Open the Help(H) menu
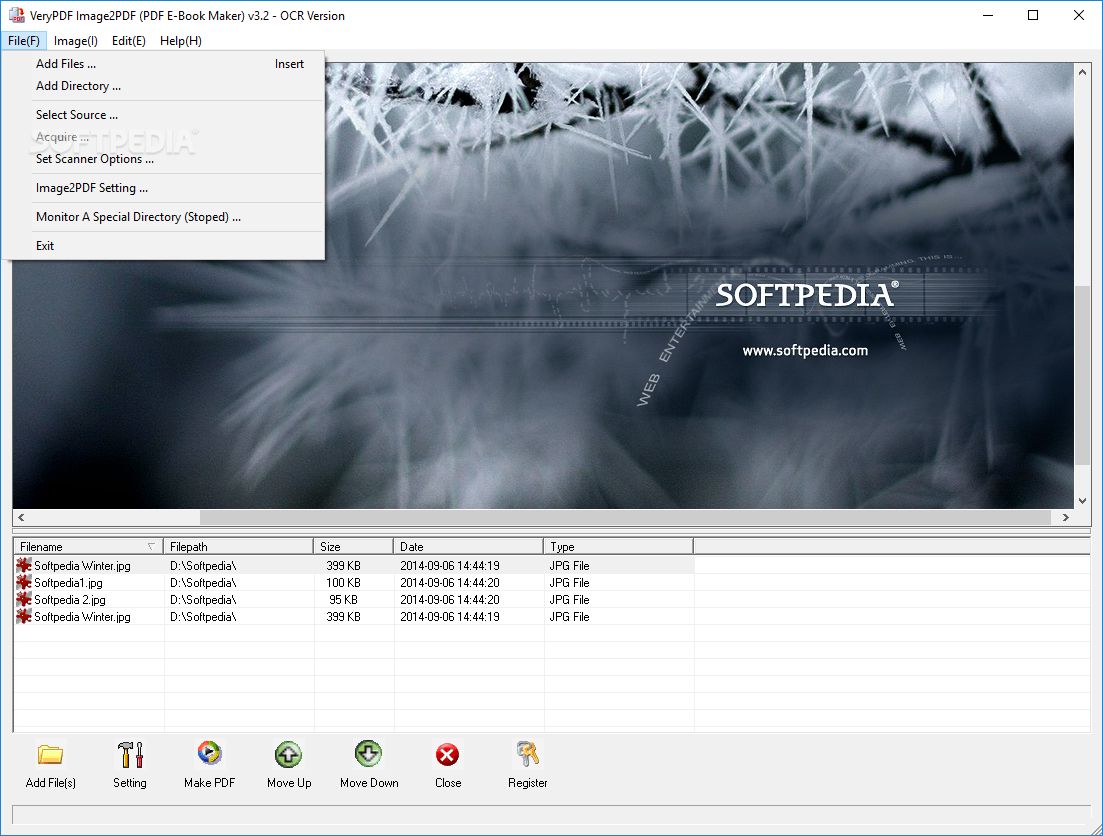Image resolution: width=1103 pixels, height=836 pixels. (181, 41)
